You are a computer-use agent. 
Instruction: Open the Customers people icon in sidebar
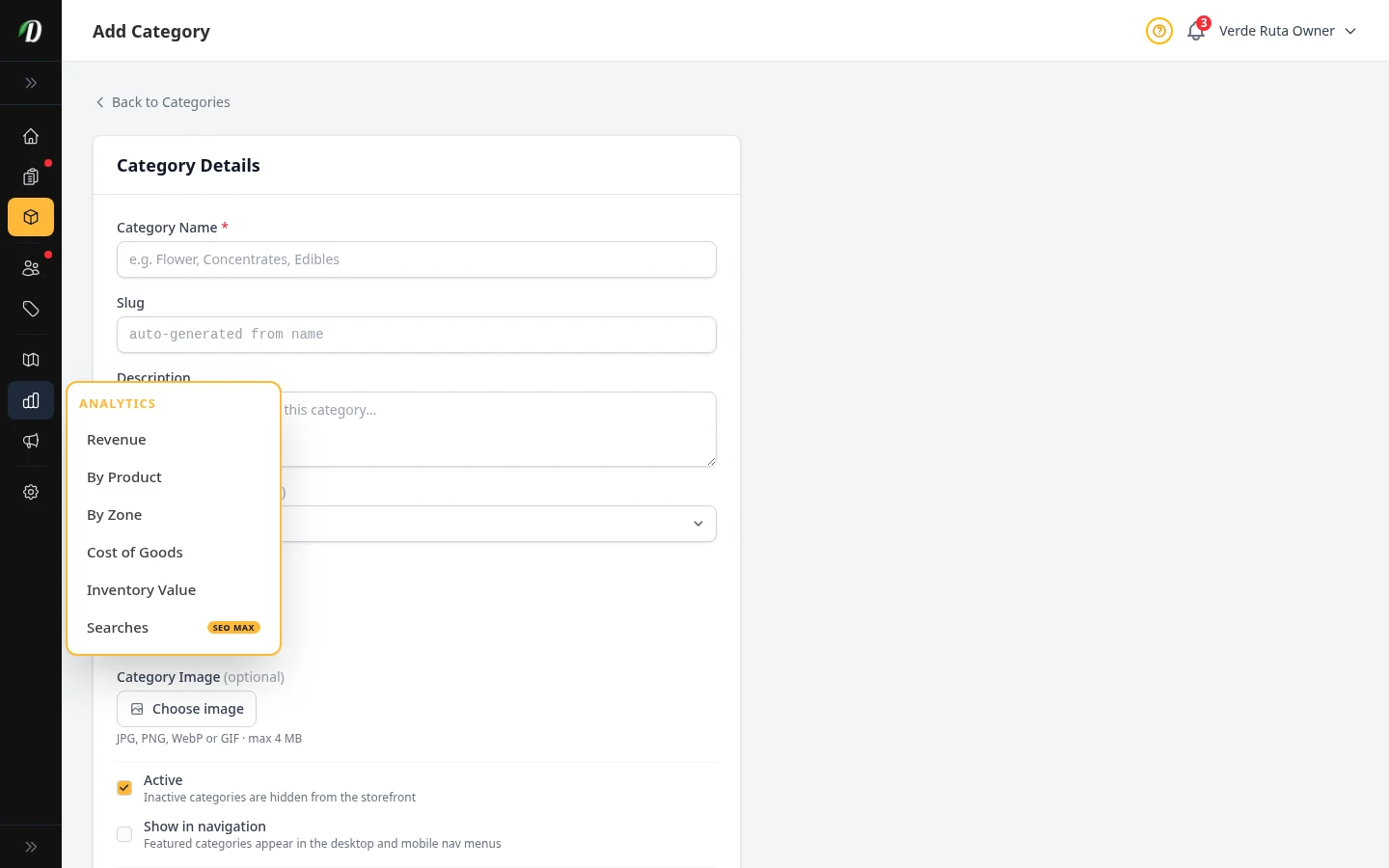(31, 268)
